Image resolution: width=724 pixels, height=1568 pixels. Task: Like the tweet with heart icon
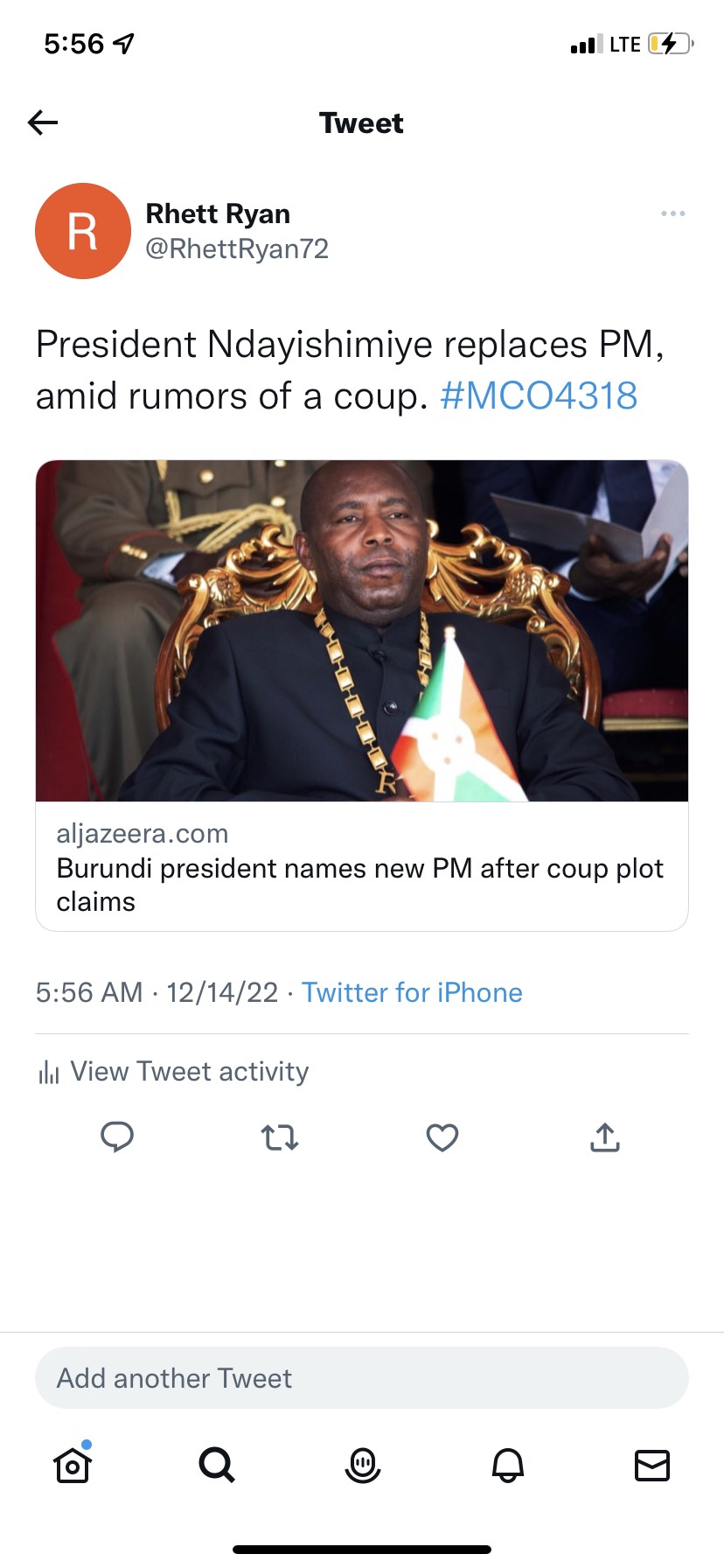(442, 1137)
